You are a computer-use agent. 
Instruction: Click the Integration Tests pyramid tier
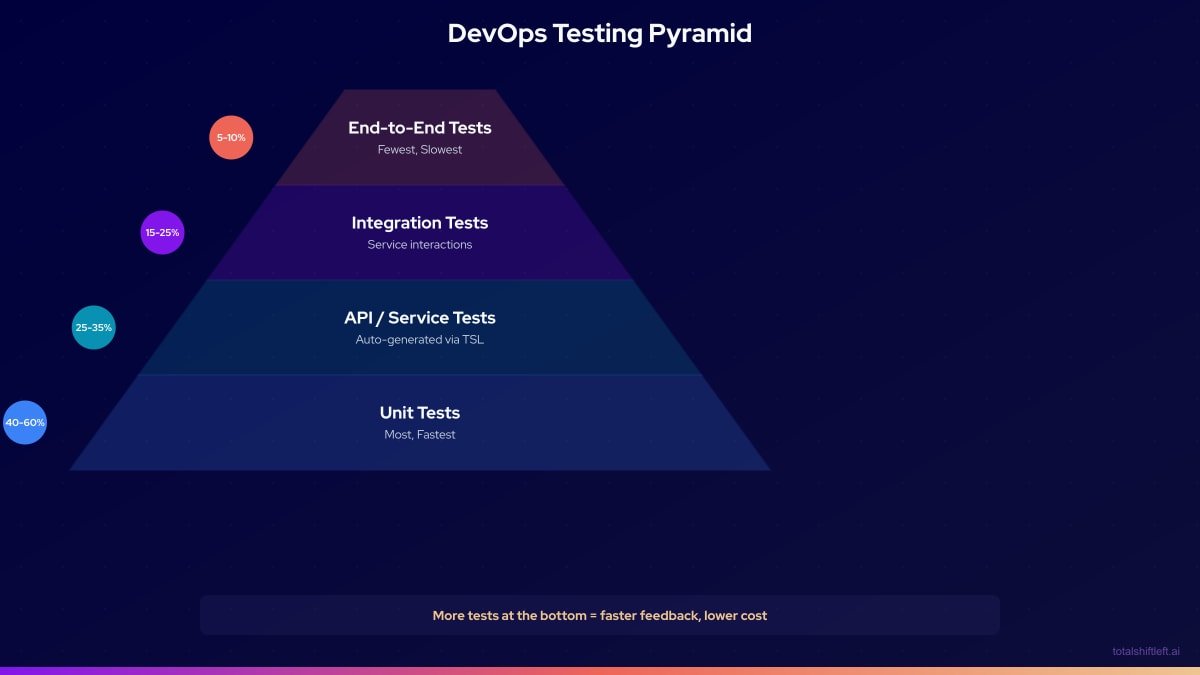[x=419, y=232]
